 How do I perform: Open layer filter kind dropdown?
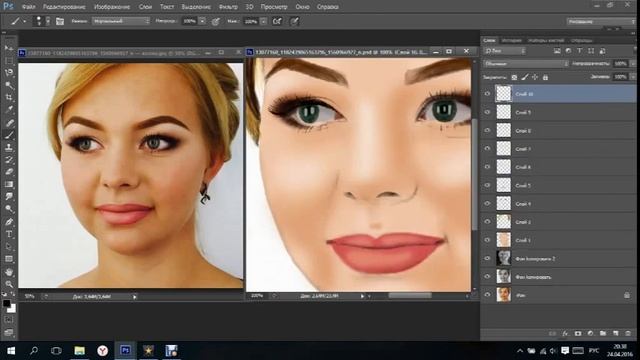505,51
